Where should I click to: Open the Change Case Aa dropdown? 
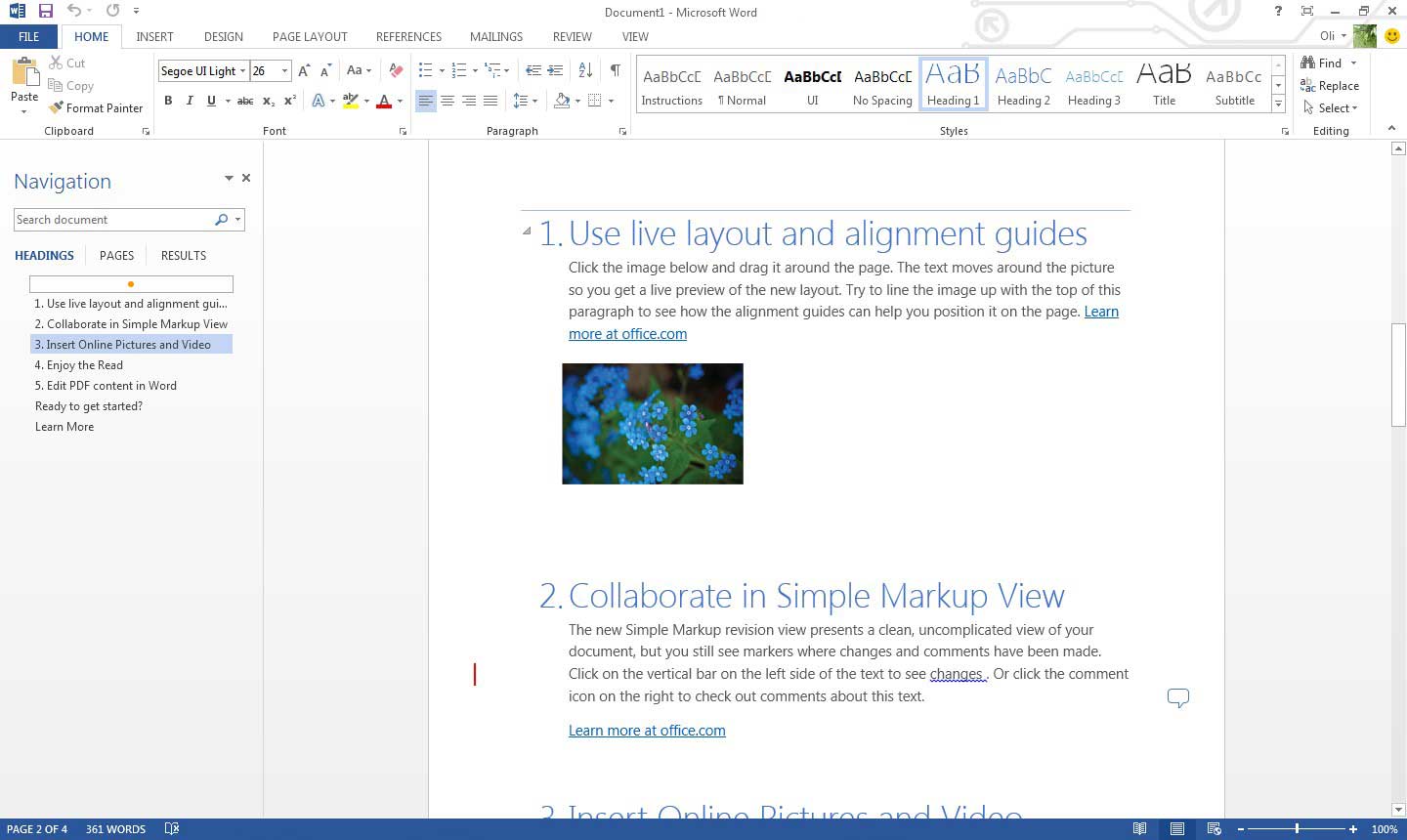[359, 70]
